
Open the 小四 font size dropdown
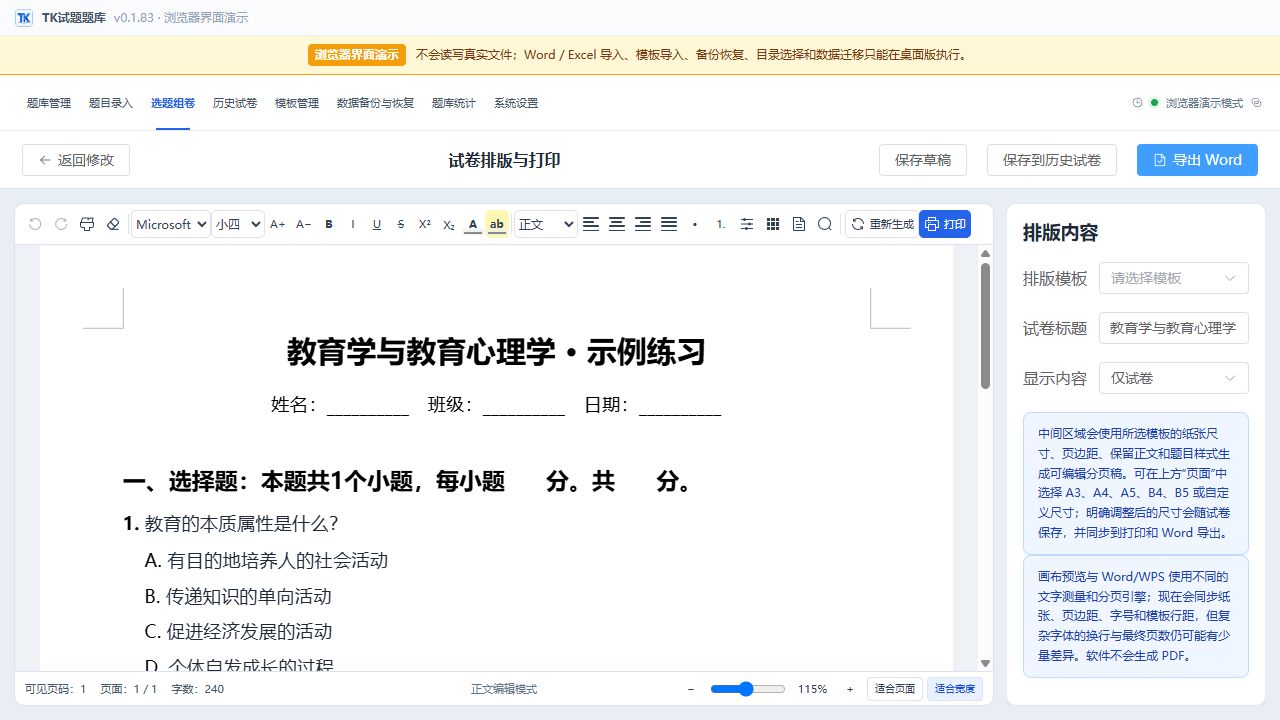click(x=238, y=224)
